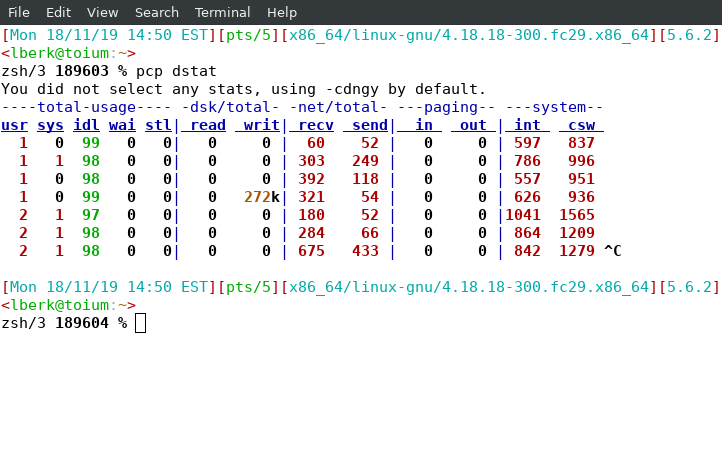Click the csw value '837'

581,143
